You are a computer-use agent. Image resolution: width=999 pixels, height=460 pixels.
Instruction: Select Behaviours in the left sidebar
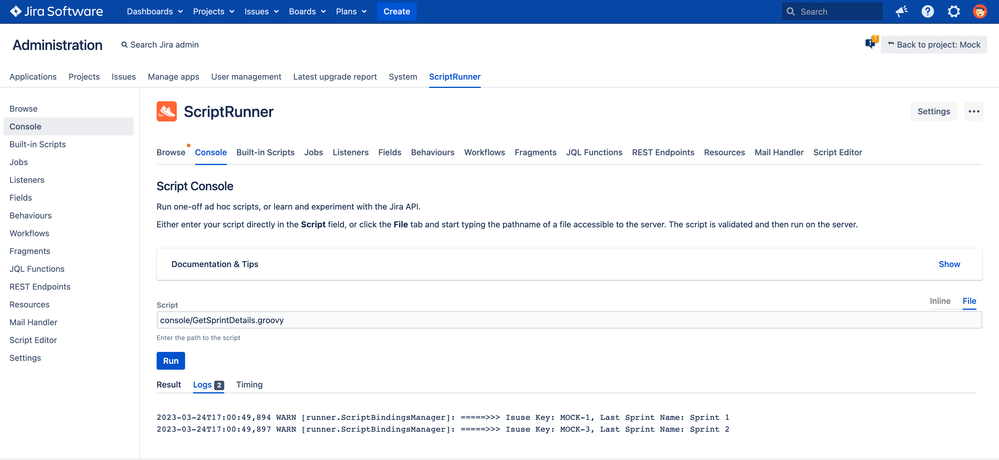click(x=31, y=216)
